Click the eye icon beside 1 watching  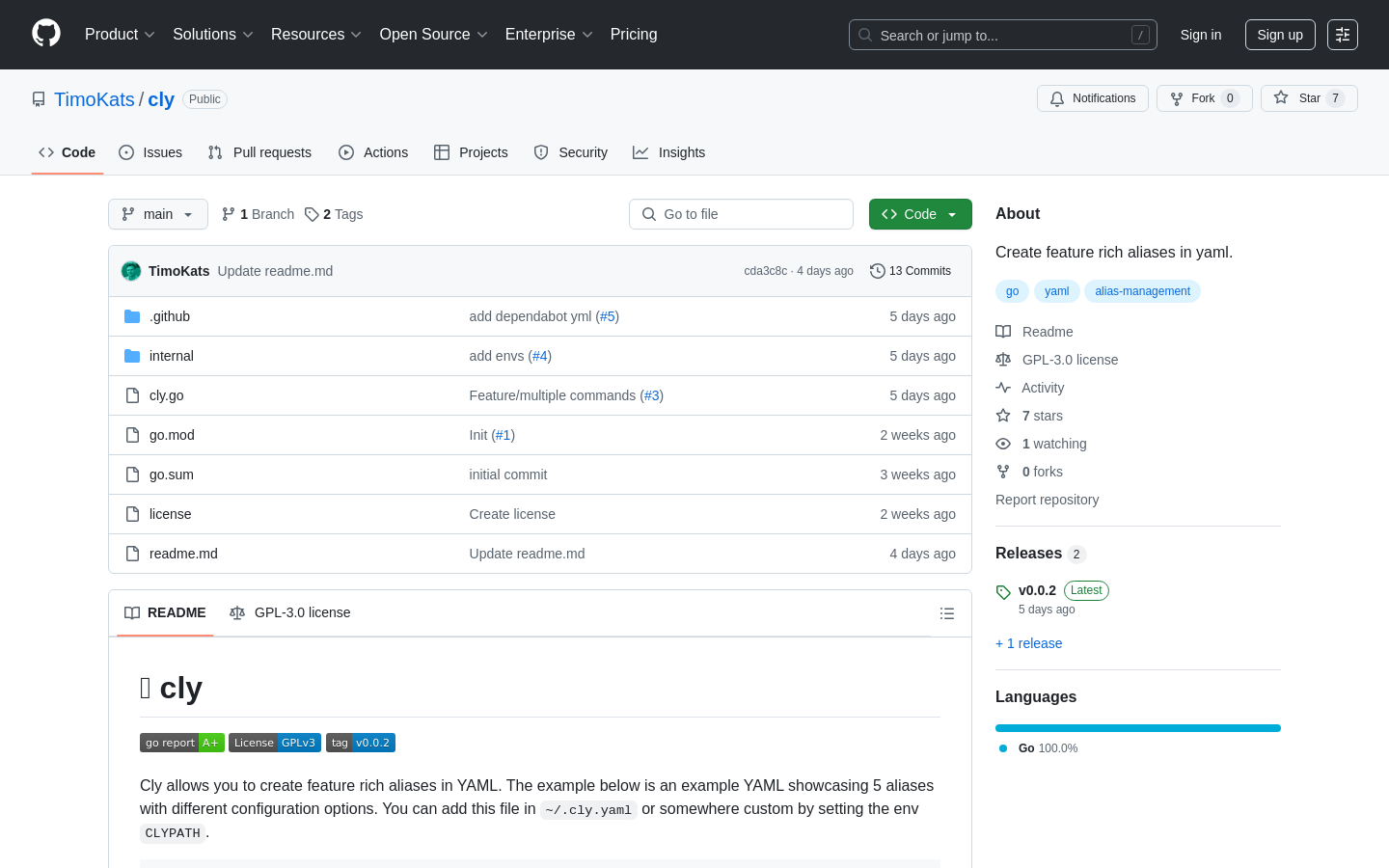pos(1003,444)
